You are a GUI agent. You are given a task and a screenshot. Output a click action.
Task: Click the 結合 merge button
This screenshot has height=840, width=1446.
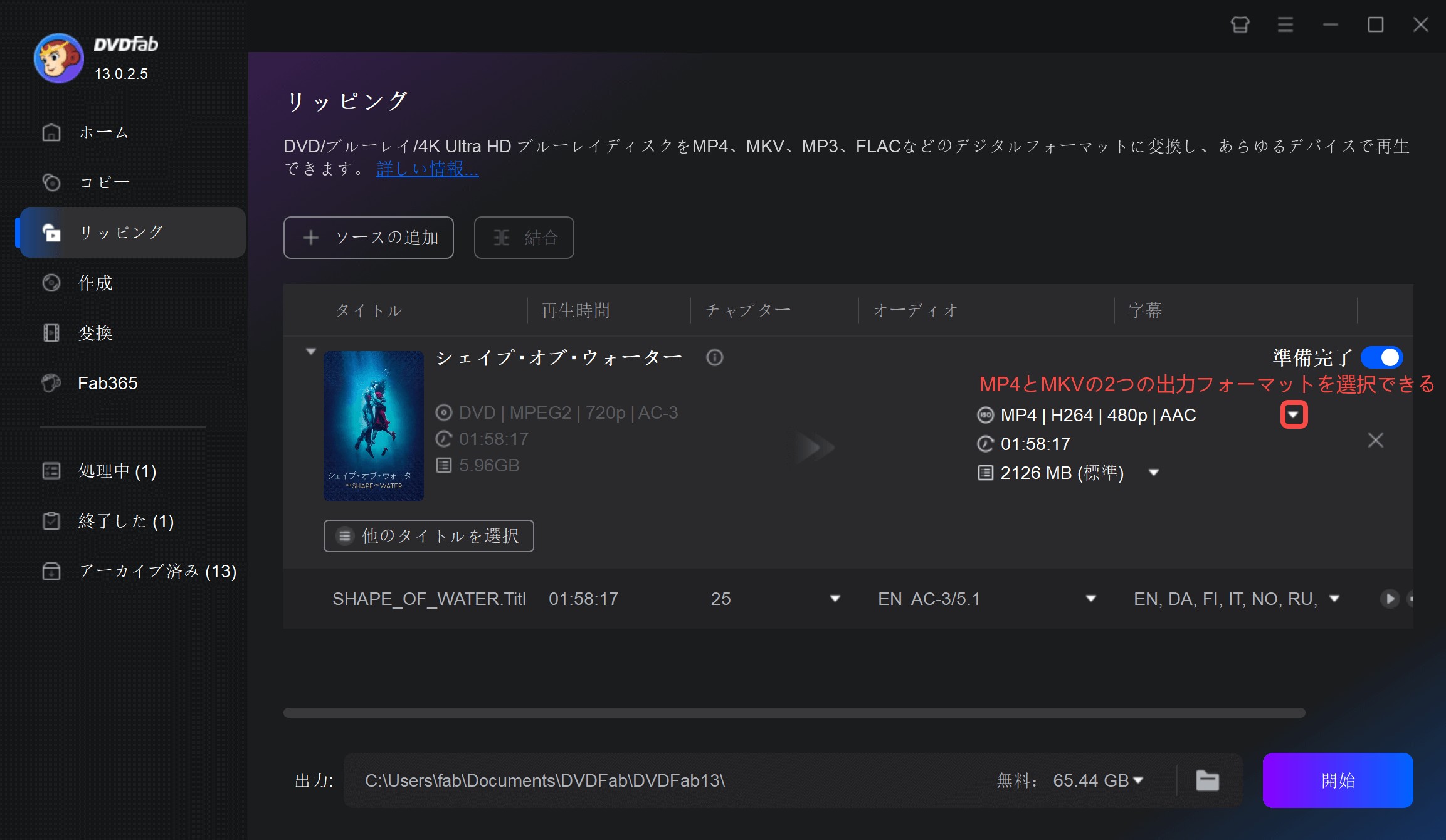point(524,238)
